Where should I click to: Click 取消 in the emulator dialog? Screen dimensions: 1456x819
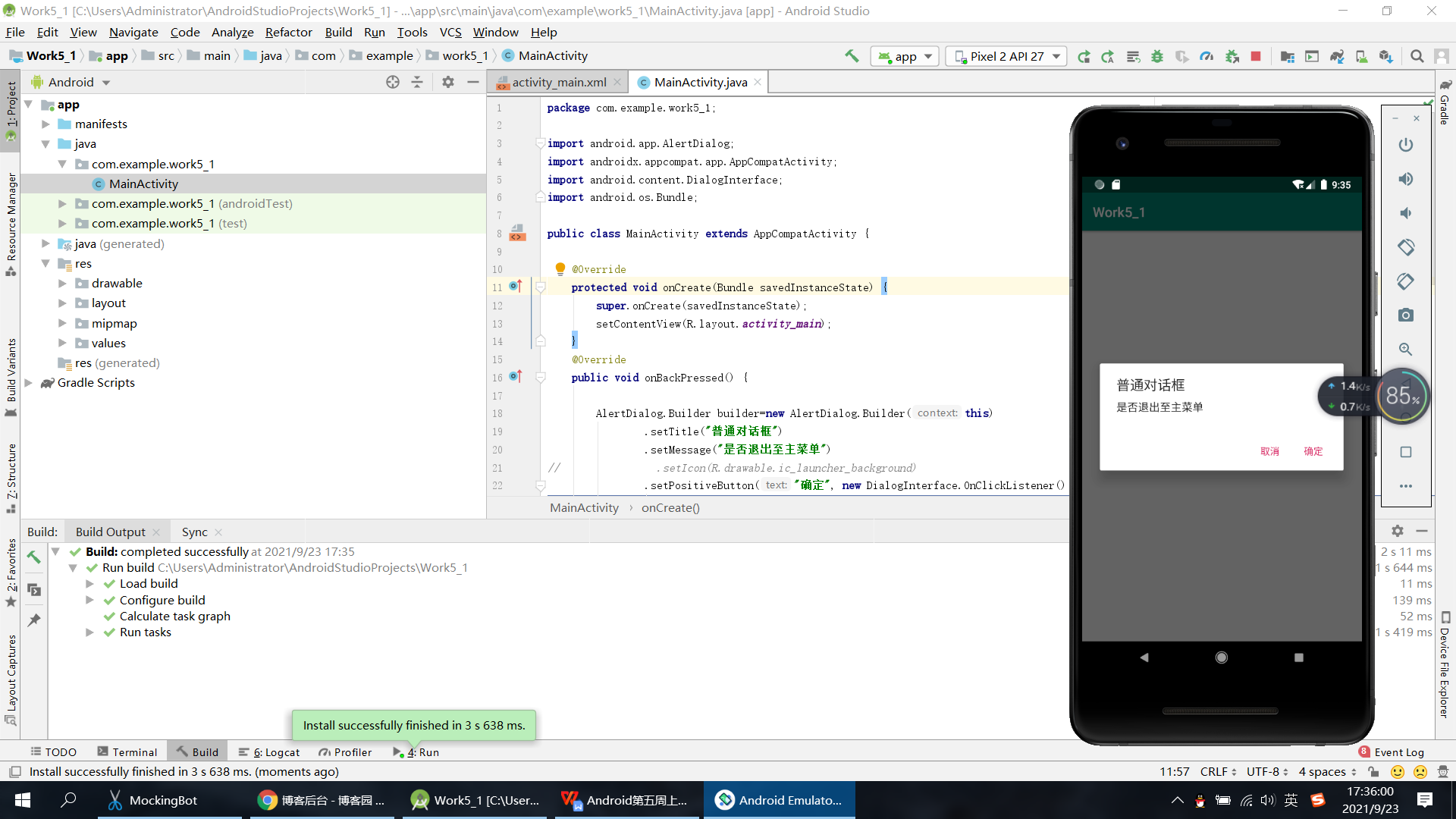tap(1269, 451)
